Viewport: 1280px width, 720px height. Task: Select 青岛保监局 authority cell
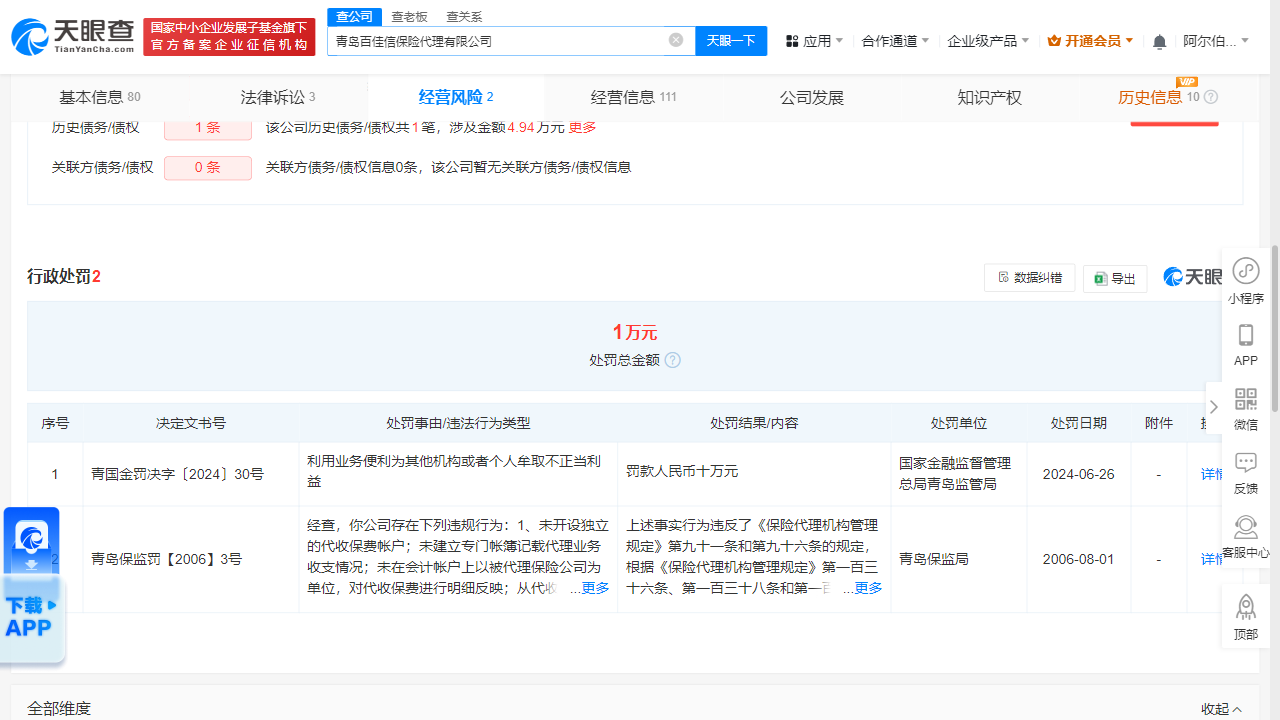pos(934,559)
